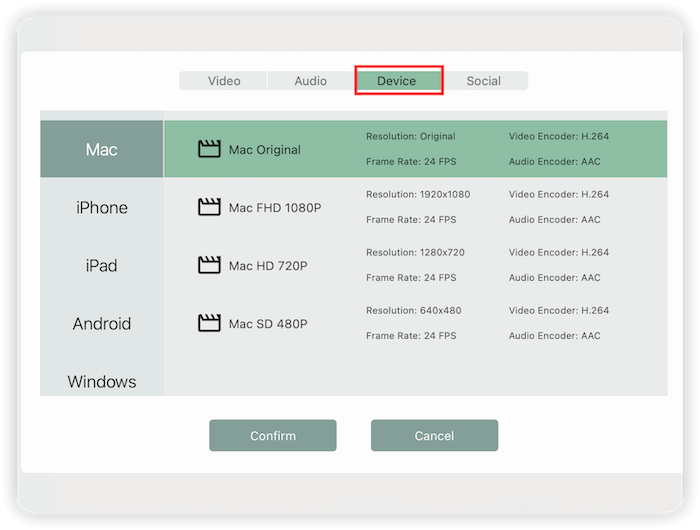Open the Audio tab
The image size is (700, 530).
coord(311,81)
